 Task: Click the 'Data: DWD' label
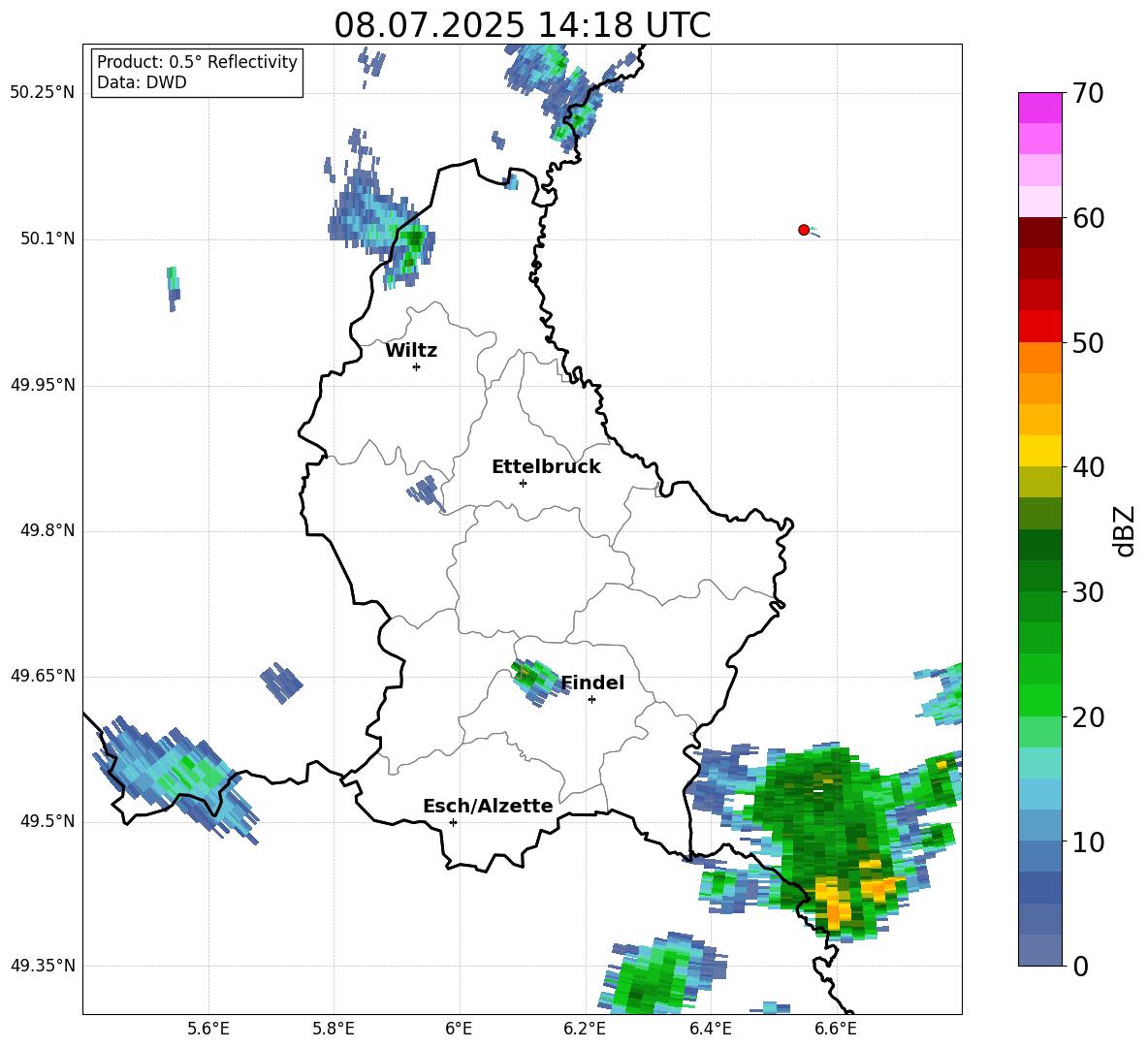point(142,82)
